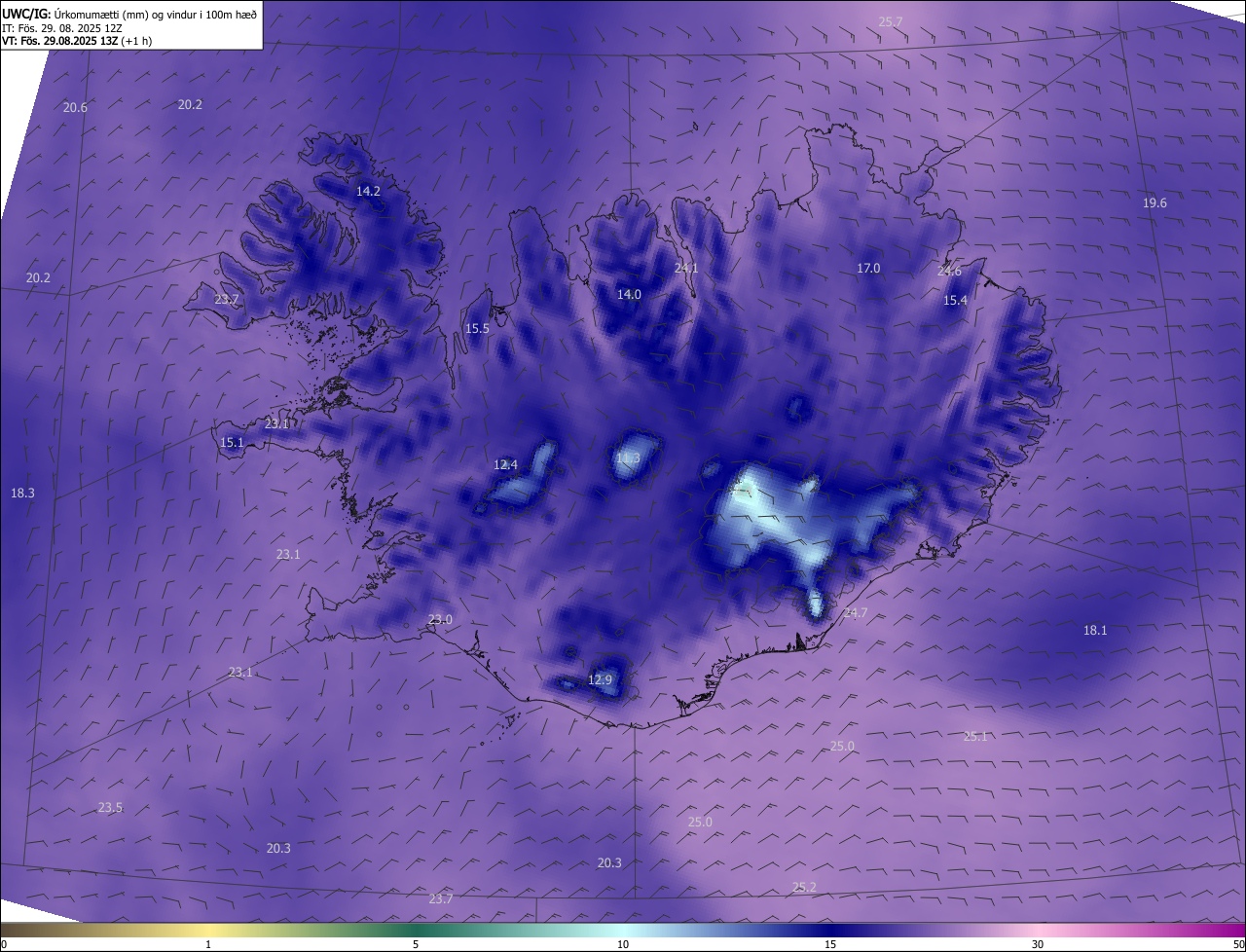Click the 11.3 value label
Viewport: 1246px width, 952px height.
(x=628, y=458)
